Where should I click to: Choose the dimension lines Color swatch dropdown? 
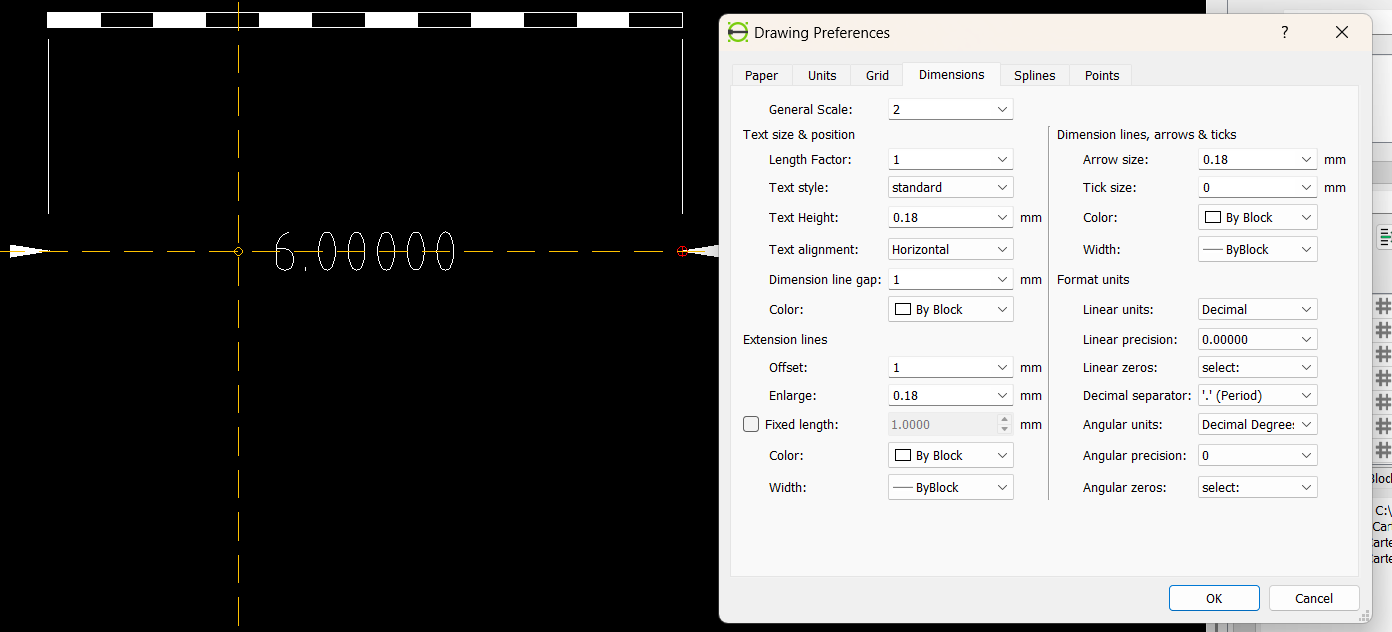pos(1257,217)
